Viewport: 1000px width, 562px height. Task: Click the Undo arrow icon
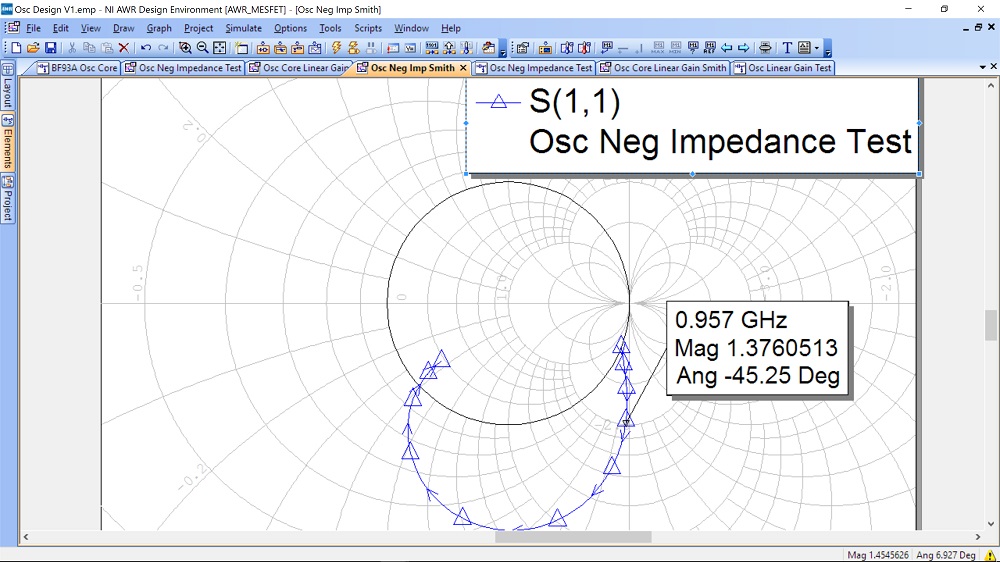point(146,47)
